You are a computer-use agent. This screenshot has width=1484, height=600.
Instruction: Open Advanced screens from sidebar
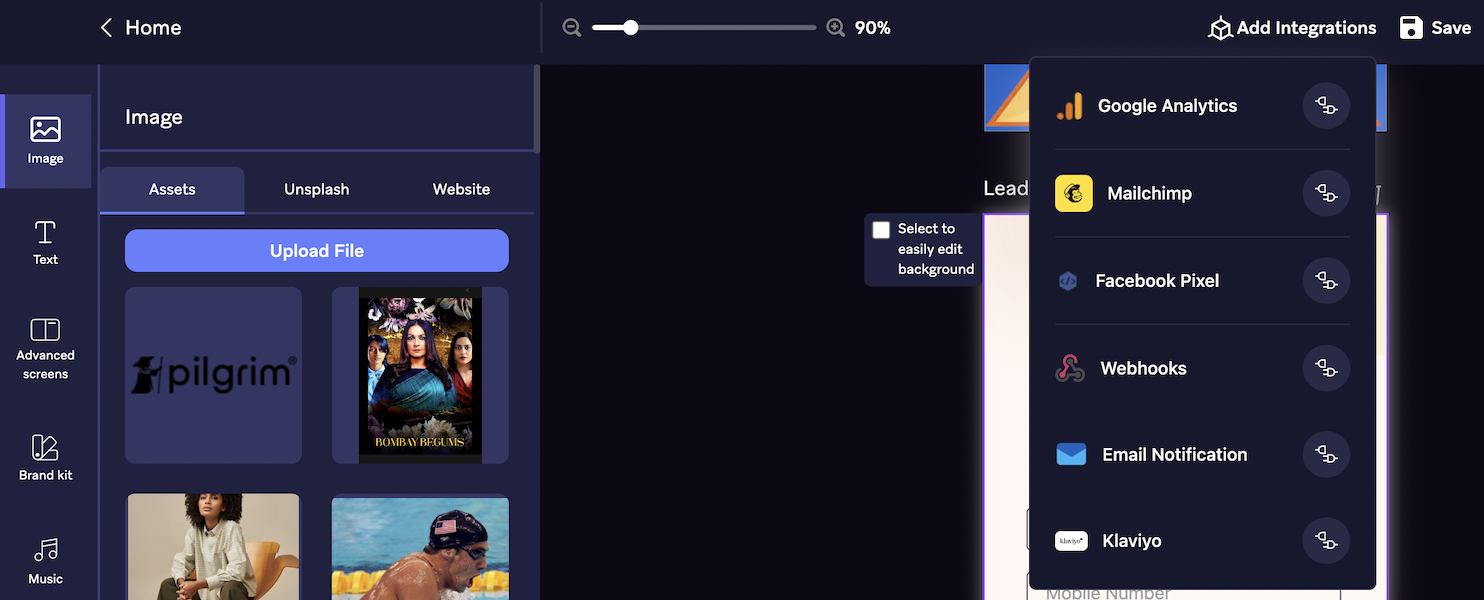tap(45, 349)
